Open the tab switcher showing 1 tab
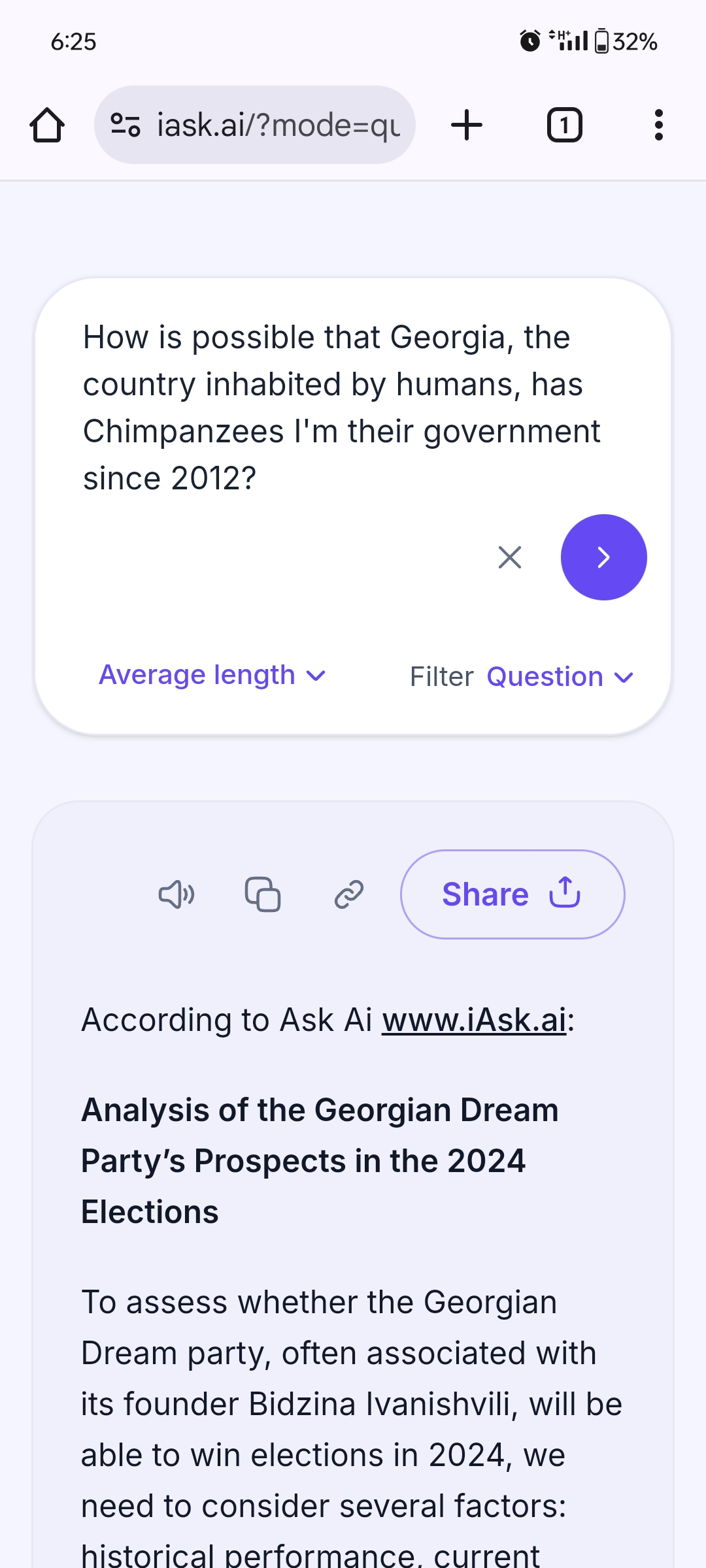The image size is (706, 1568). (564, 125)
